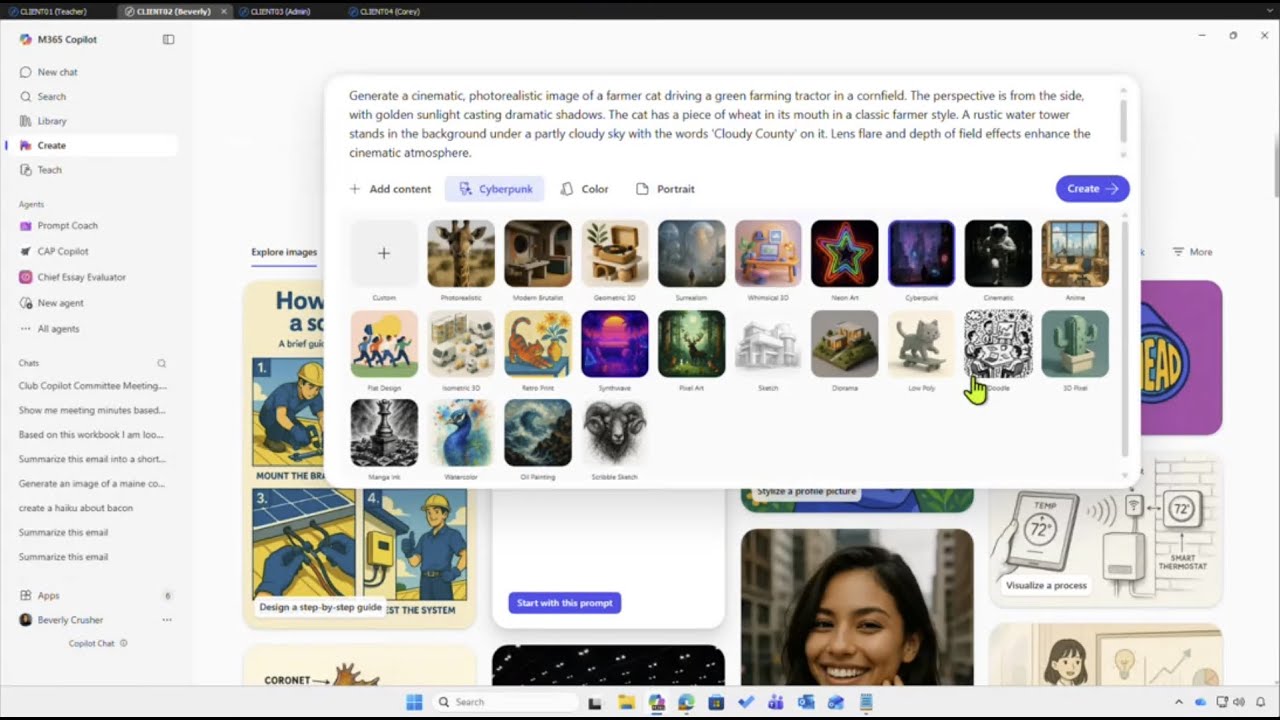
Task: Select the Geometric 3D style
Action: [x=615, y=253]
